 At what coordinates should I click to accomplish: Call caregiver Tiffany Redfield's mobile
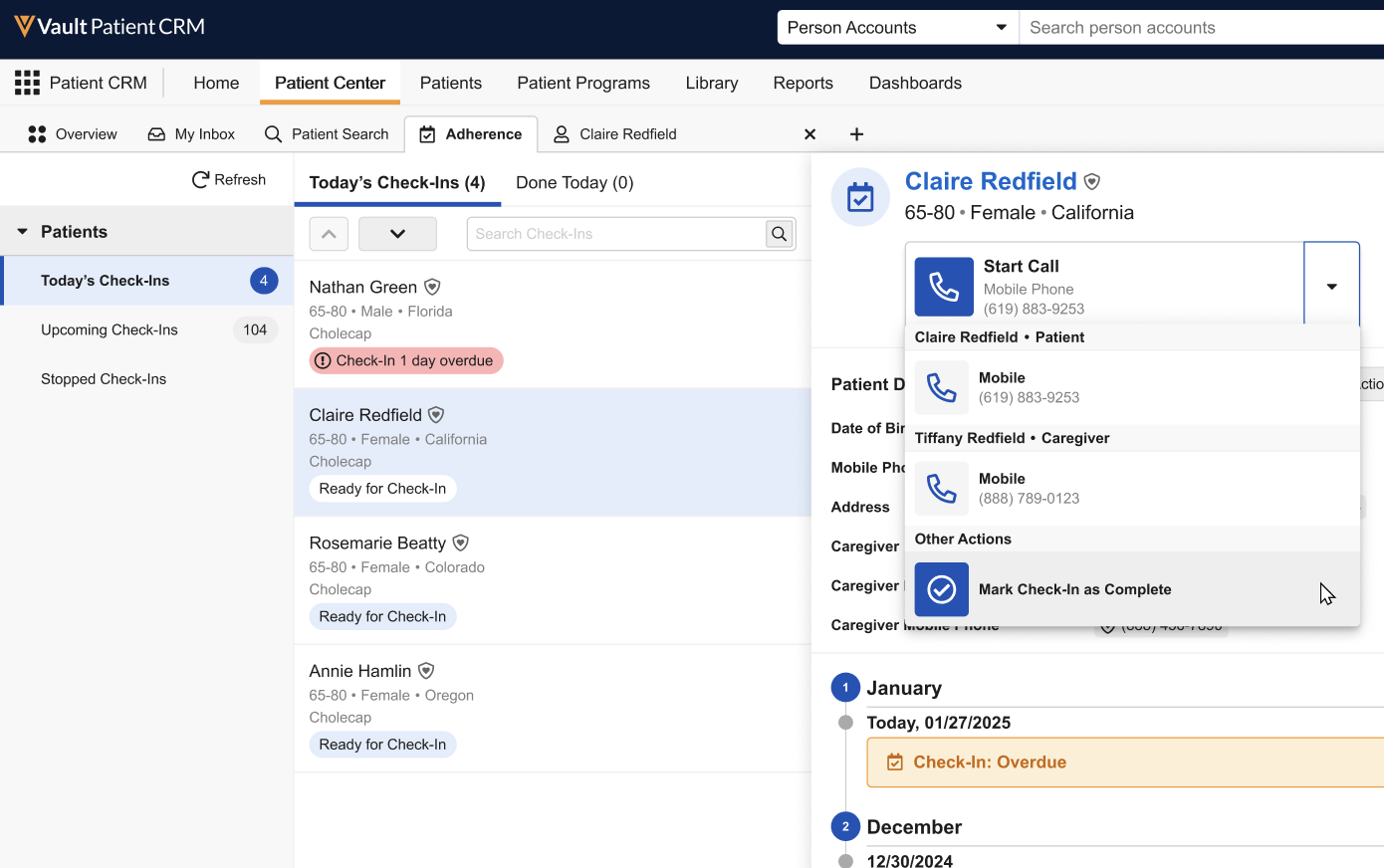coord(942,488)
